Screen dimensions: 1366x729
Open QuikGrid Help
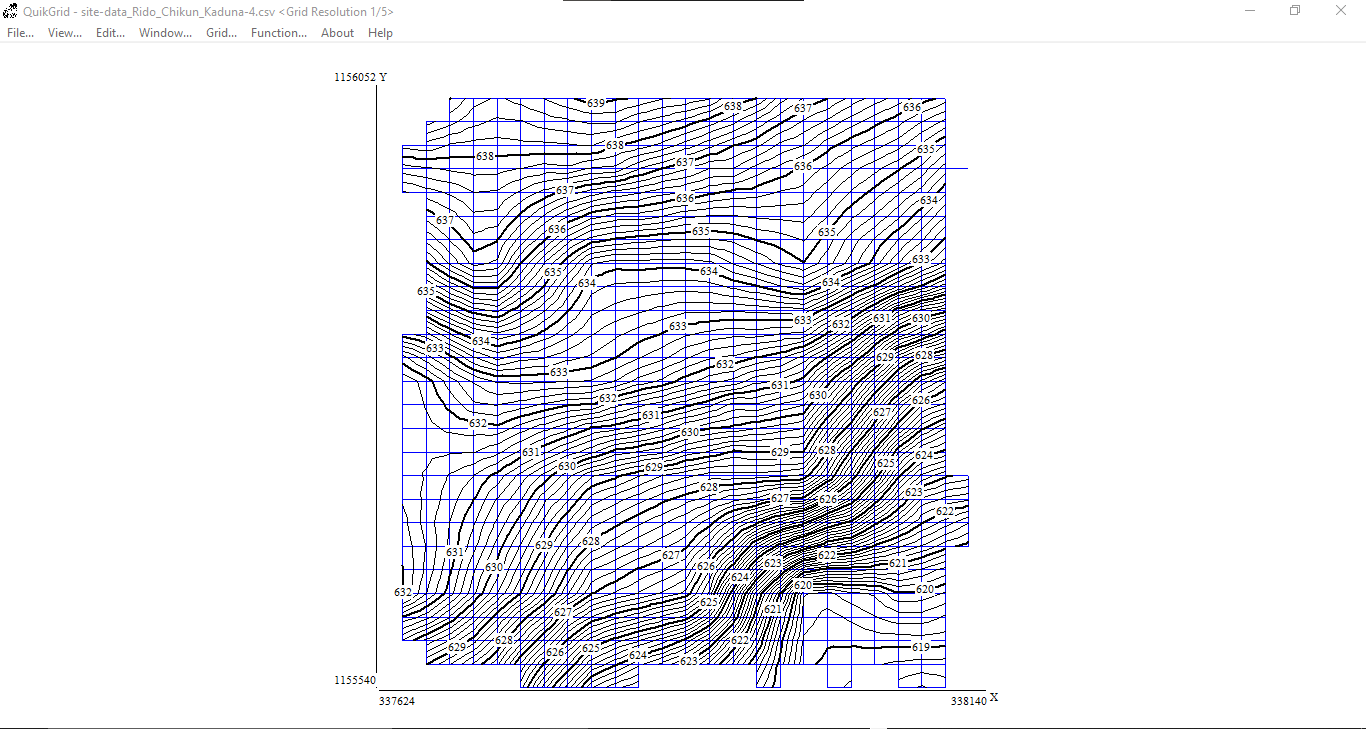tap(380, 32)
